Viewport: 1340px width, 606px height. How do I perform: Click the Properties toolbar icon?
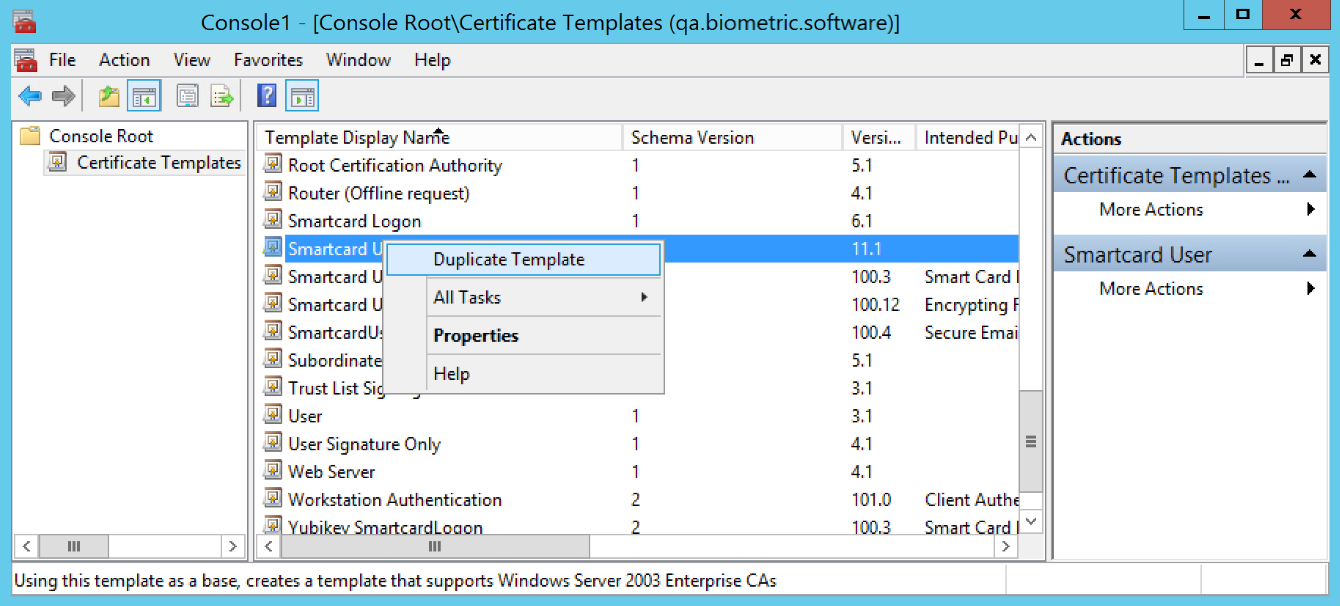(x=187, y=96)
